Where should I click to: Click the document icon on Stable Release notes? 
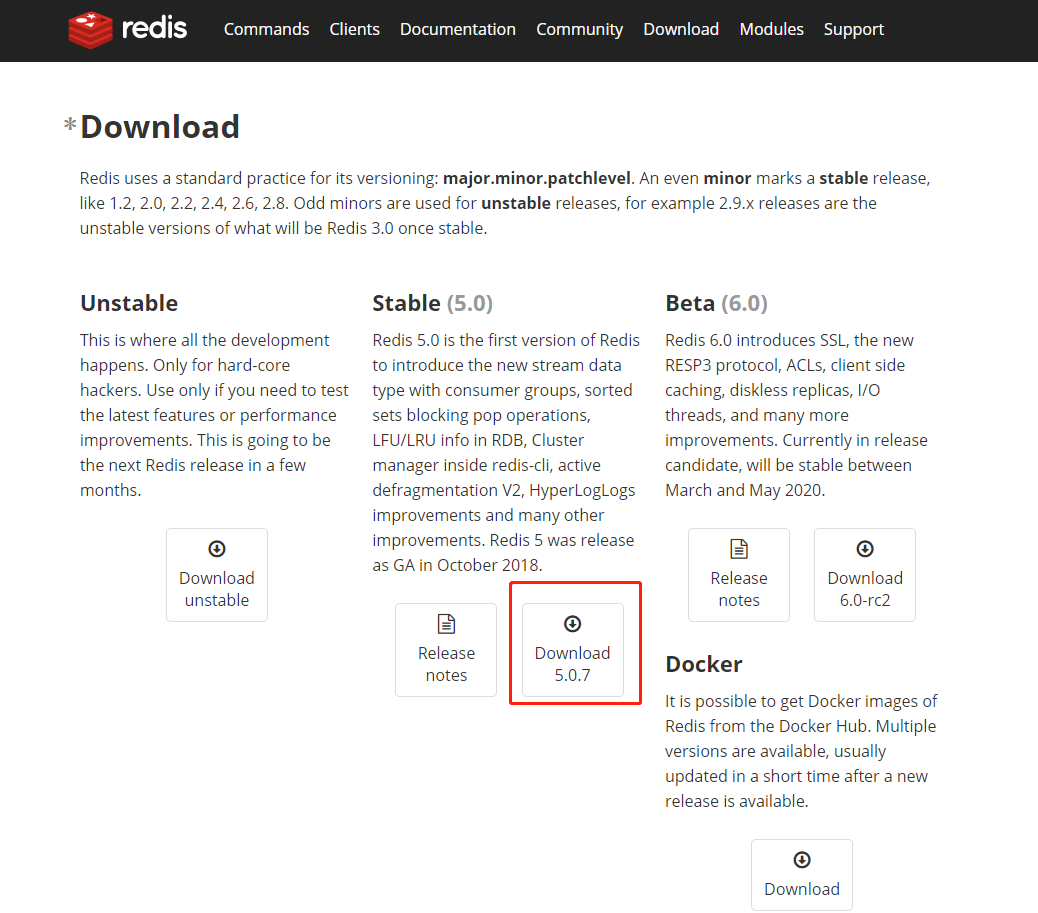pos(446,623)
